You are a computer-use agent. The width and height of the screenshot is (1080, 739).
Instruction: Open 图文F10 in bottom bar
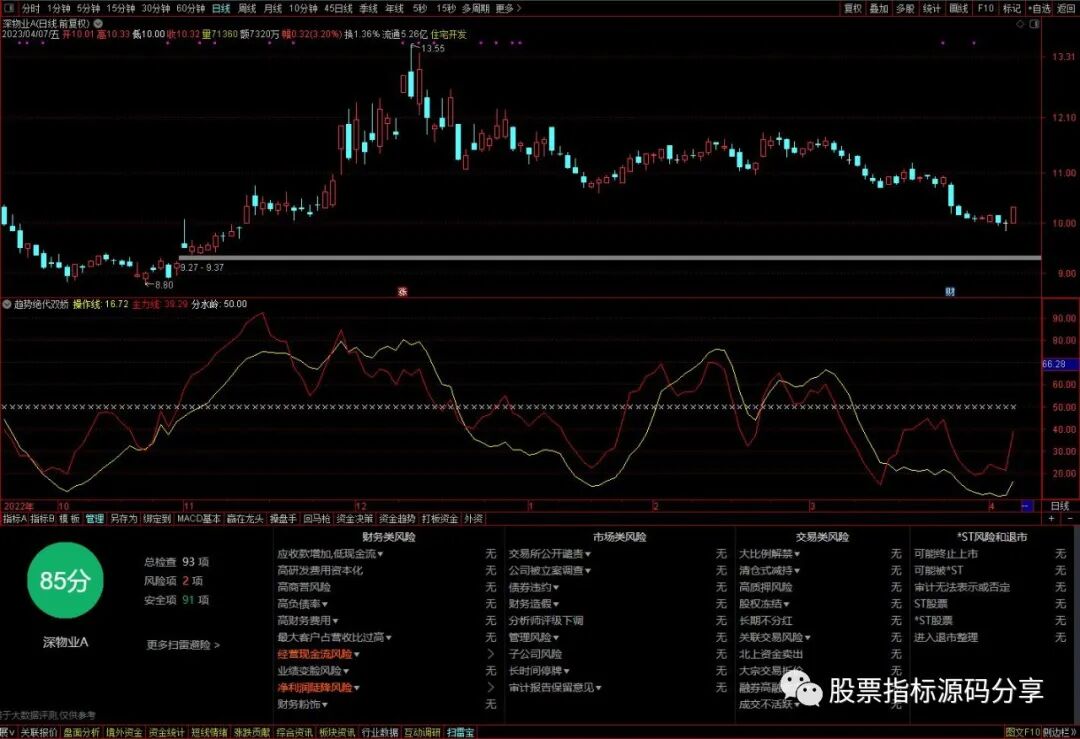click(1022, 732)
